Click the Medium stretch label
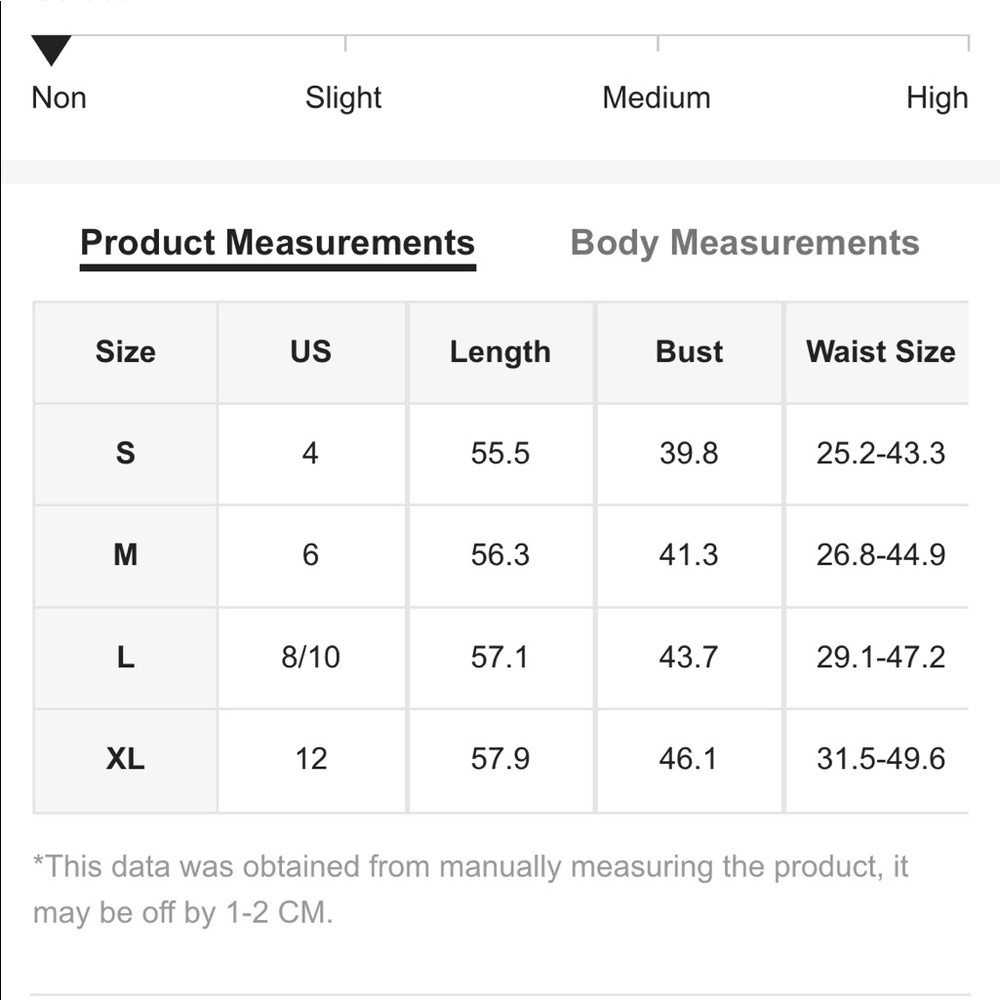 pyautogui.click(x=656, y=98)
